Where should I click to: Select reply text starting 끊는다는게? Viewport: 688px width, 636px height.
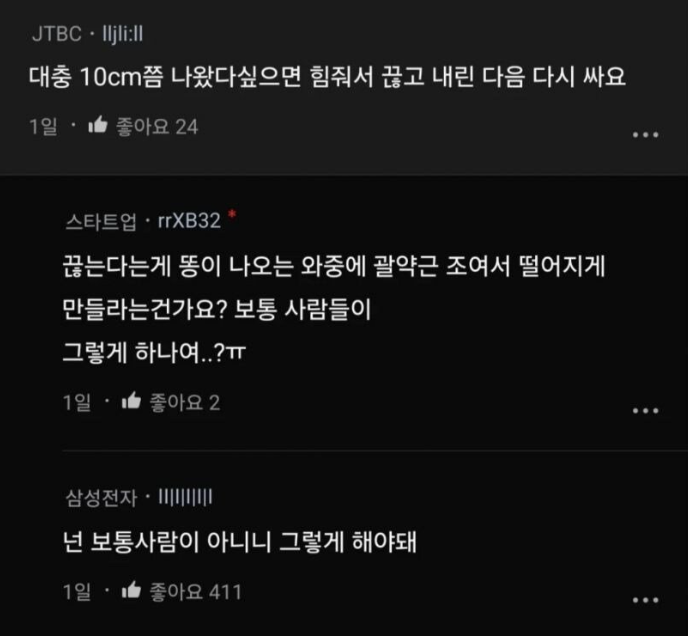334,309
